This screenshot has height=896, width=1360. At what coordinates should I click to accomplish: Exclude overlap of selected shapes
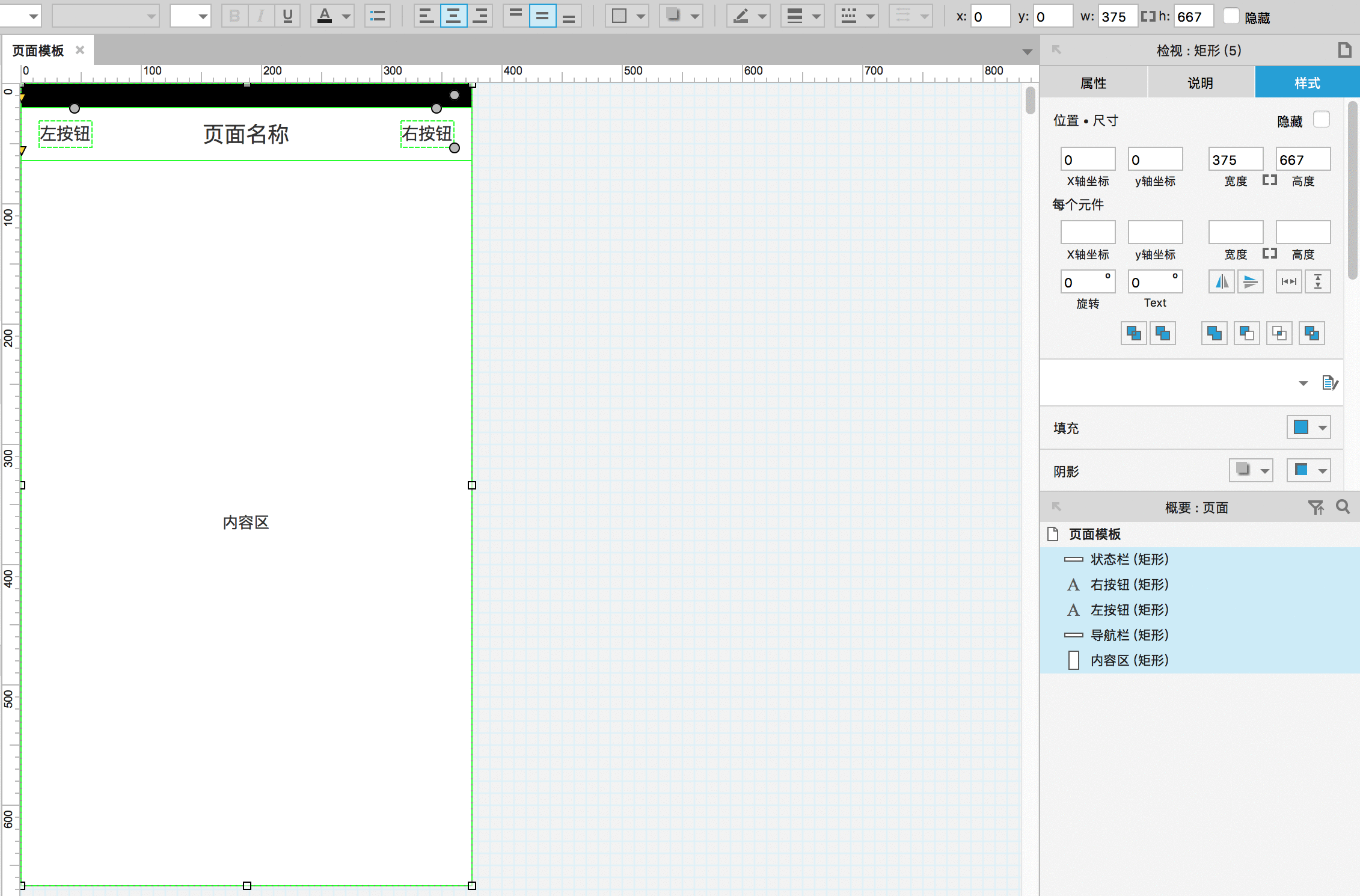coord(1312,333)
